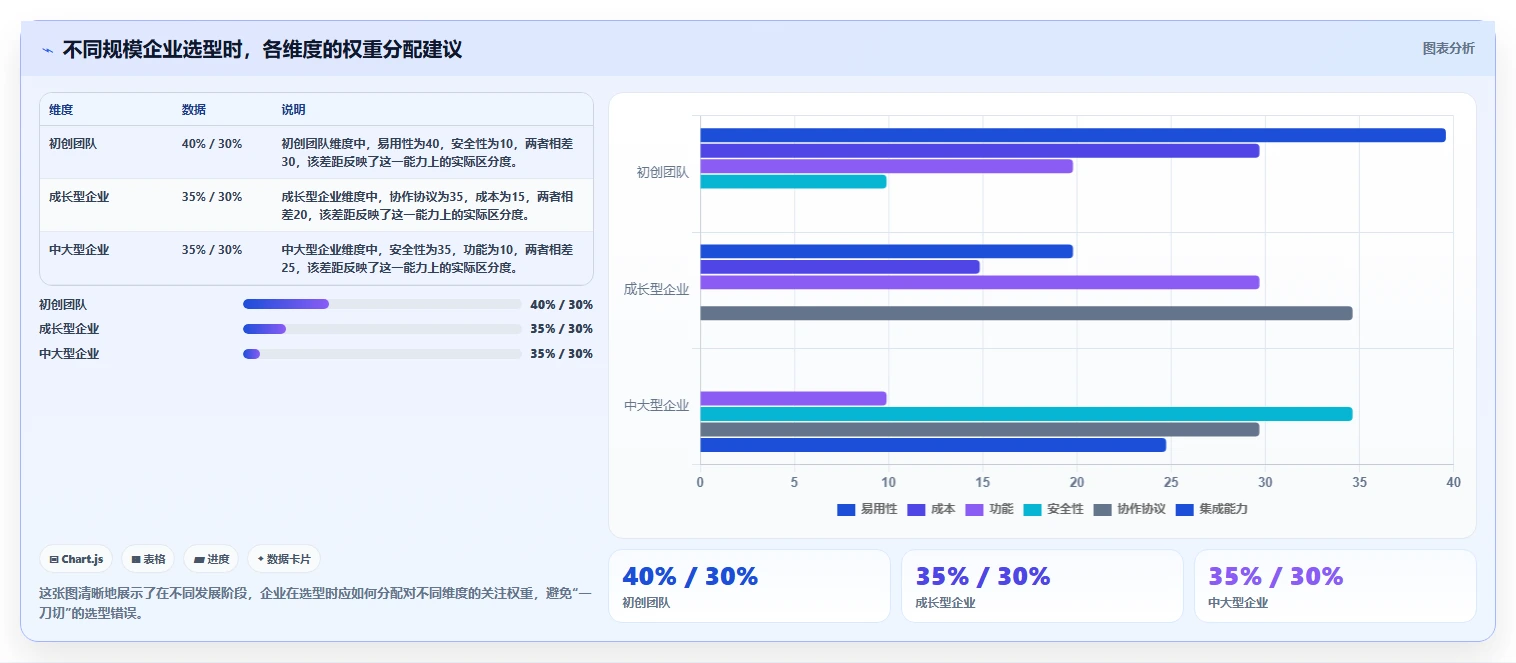This screenshot has height=663, width=1516.
Task: Click the x-axis tick value 10
Action: point(888,482)
